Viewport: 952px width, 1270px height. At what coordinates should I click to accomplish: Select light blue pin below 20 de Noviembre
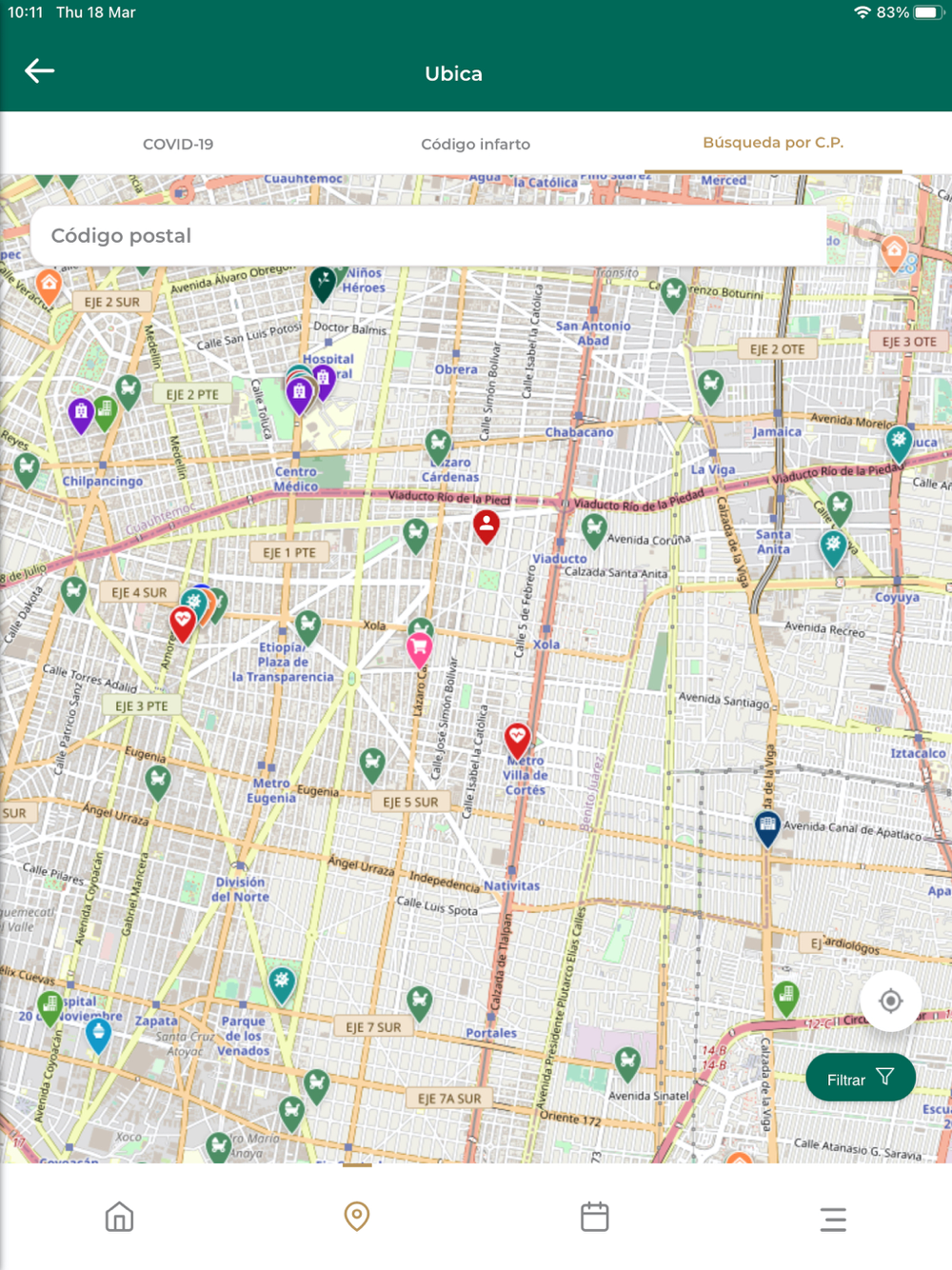[x=98, y=1036]
